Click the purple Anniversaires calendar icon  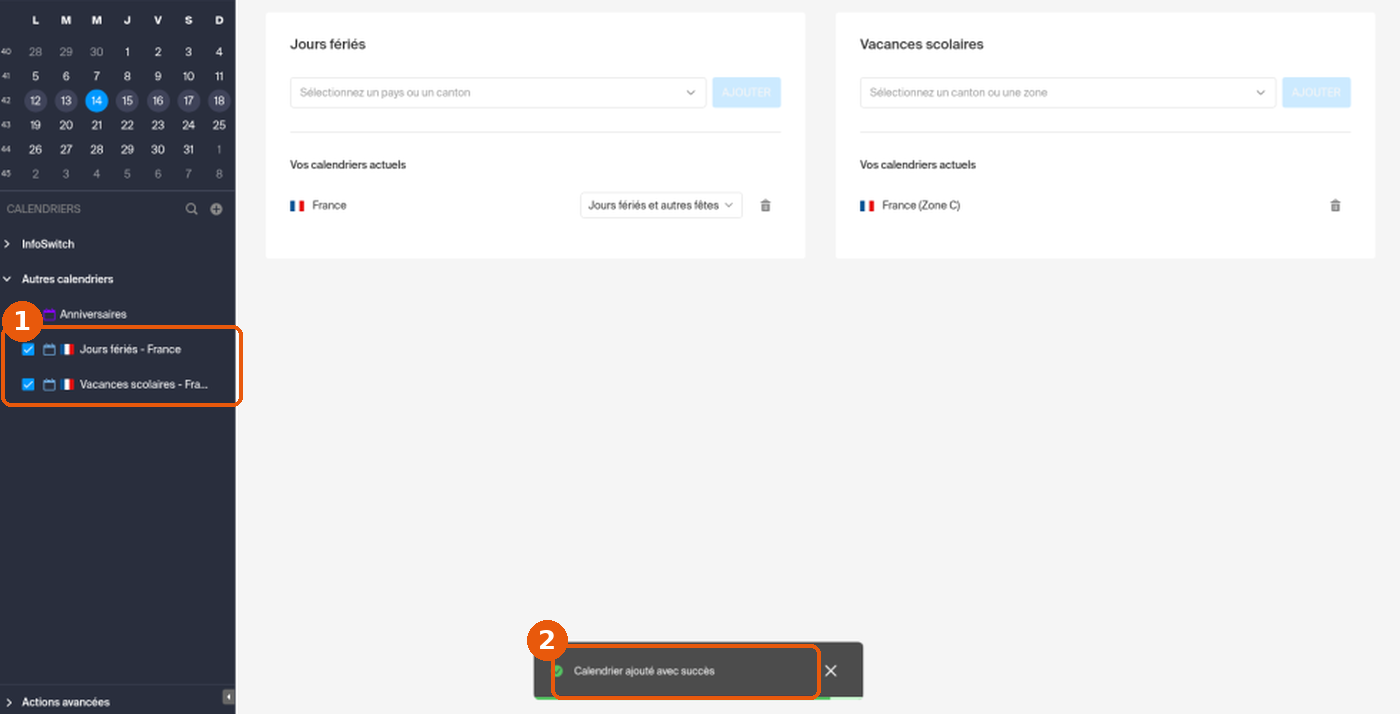(x=49, y=314)
